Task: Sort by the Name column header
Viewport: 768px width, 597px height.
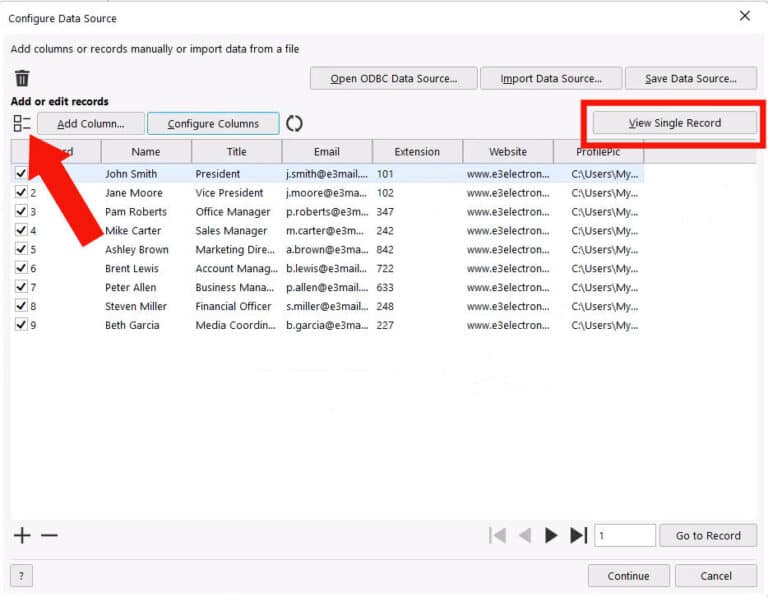Action: pos(146,152)
